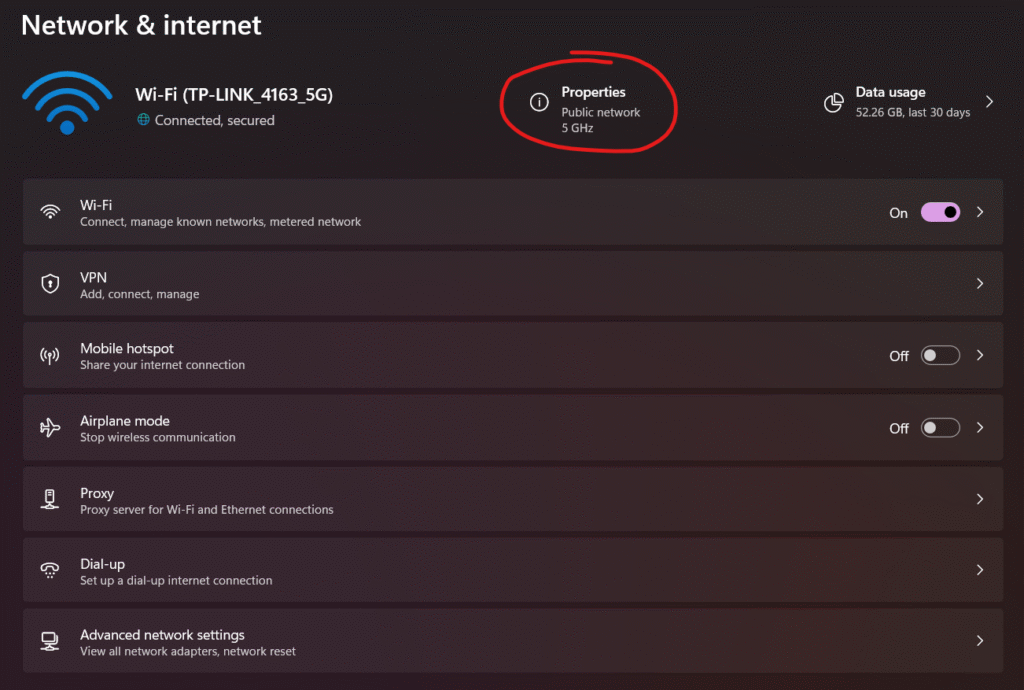Click the VPN shield icon
This screenshot has height=690, width=1024.
[x=50, y=284]
